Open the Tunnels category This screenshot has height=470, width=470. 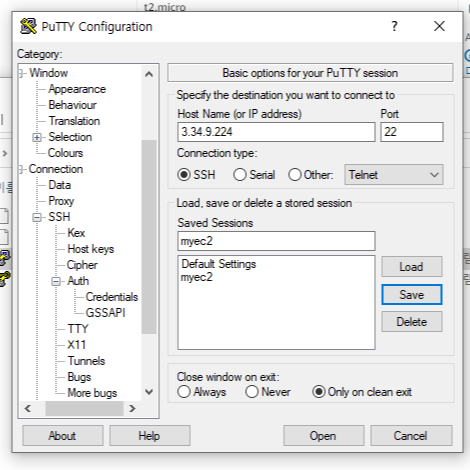[x=86, y=361]
